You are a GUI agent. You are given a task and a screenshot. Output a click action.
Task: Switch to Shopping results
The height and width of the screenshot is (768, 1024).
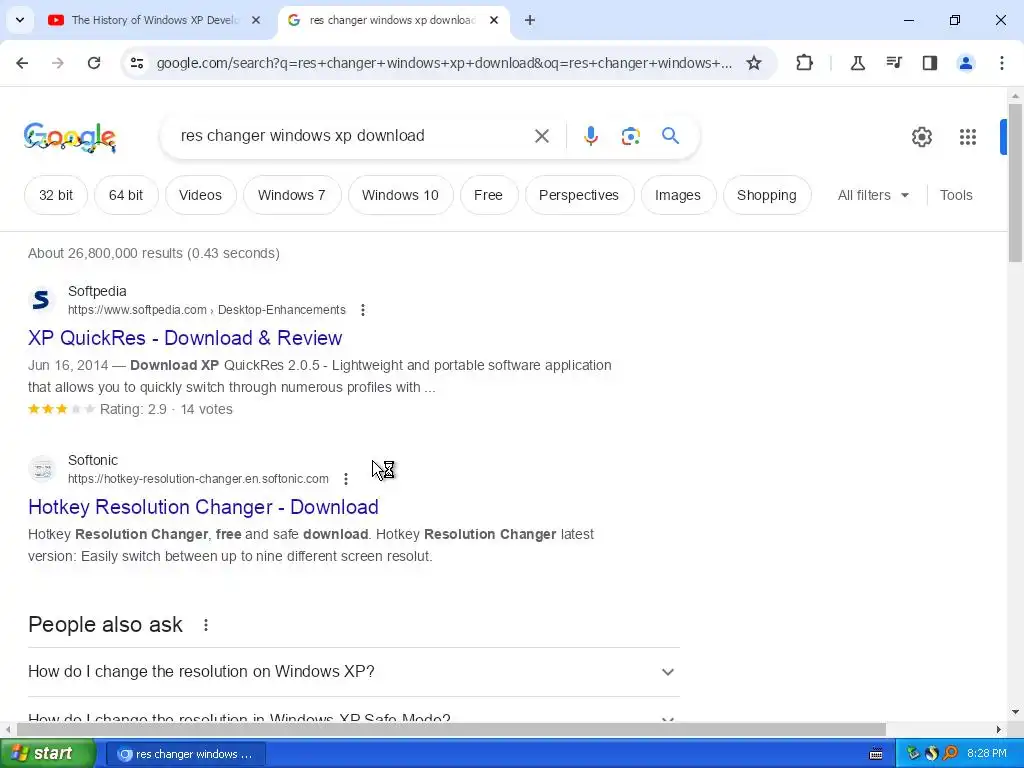[x=767, y=195]
